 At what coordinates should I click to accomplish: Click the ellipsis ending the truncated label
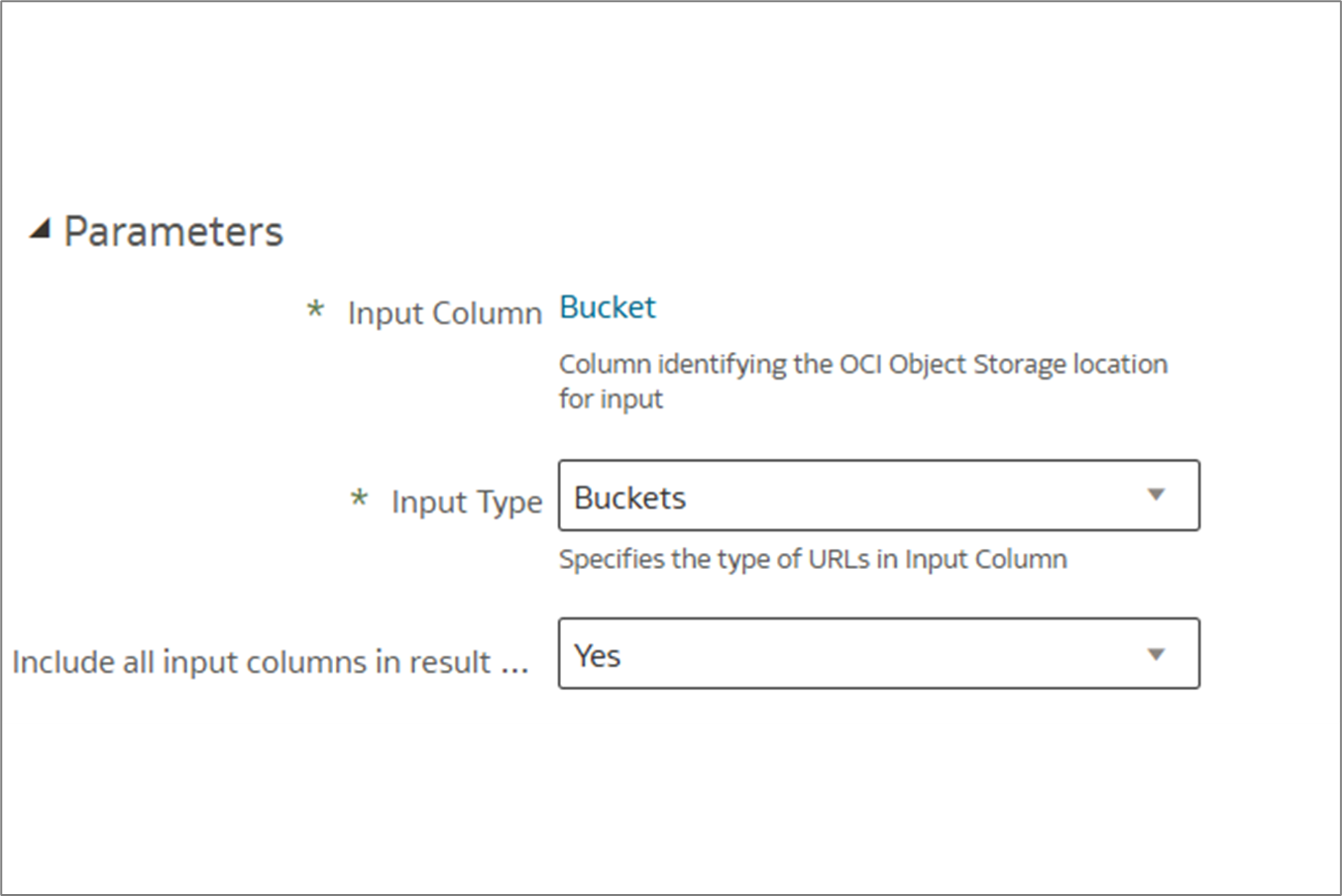point(514,664)
